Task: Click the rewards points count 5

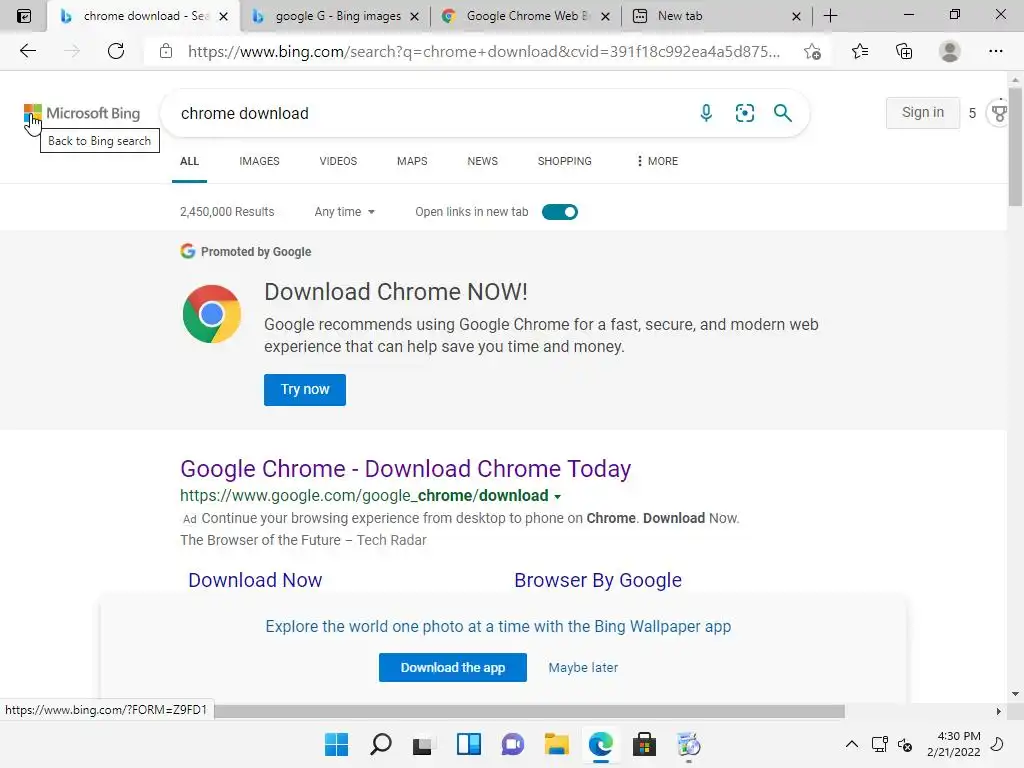Action: tap(972, 113)
